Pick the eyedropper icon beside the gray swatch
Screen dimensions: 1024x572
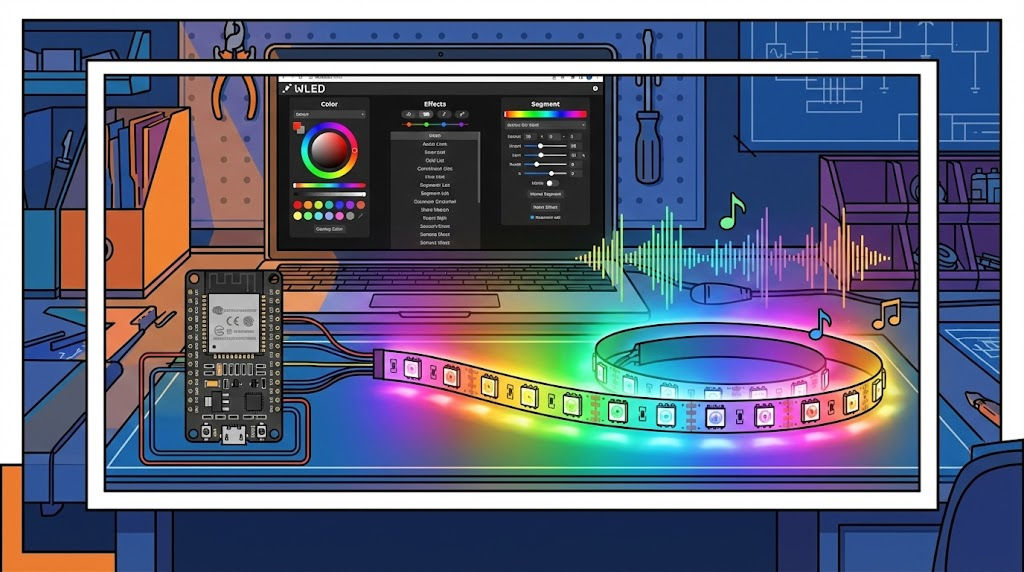(361, 215)
